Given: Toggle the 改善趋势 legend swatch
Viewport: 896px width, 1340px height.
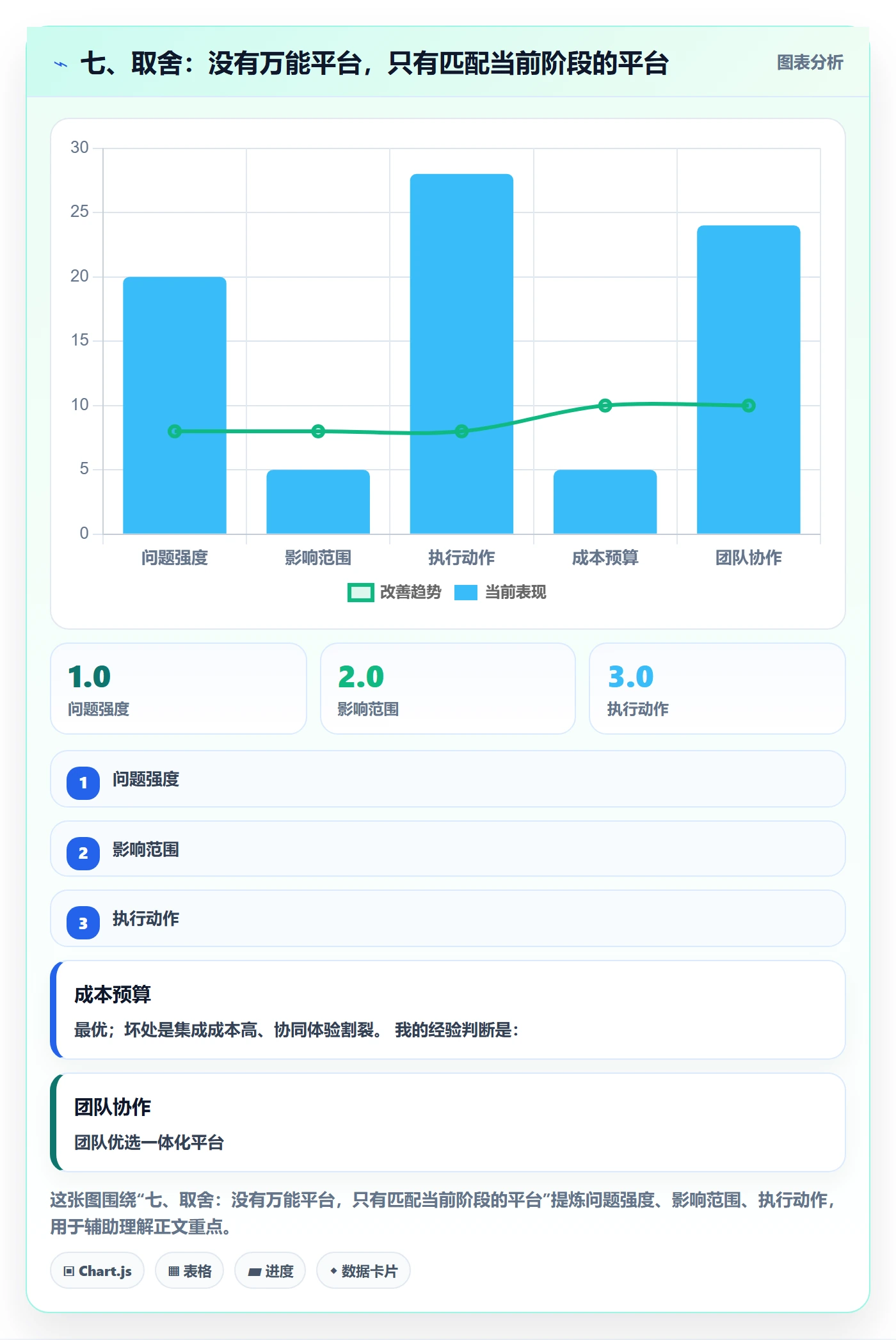Looking at the screenshot, I should (360, 593).
